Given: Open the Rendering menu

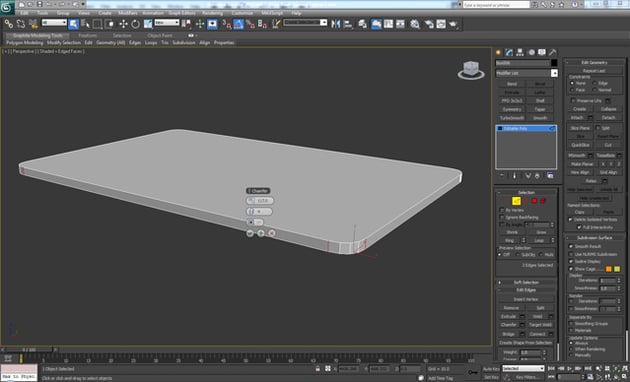Looking at the screenshot, I should pyautogui.click(x=213, y=13).
